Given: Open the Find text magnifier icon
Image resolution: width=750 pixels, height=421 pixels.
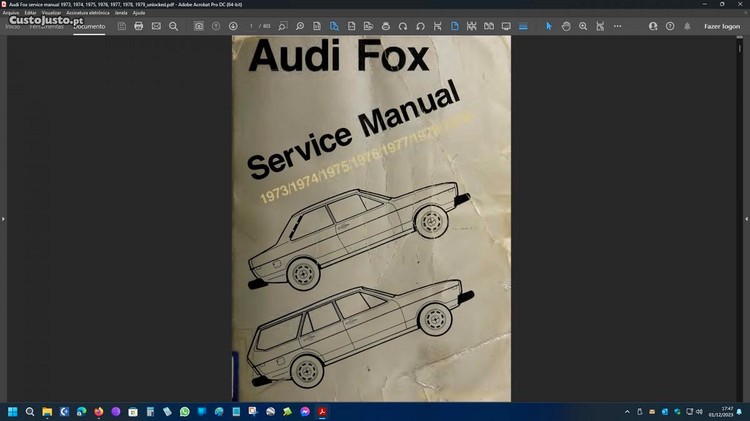Looking at the screenshot, I should [173, 26].
